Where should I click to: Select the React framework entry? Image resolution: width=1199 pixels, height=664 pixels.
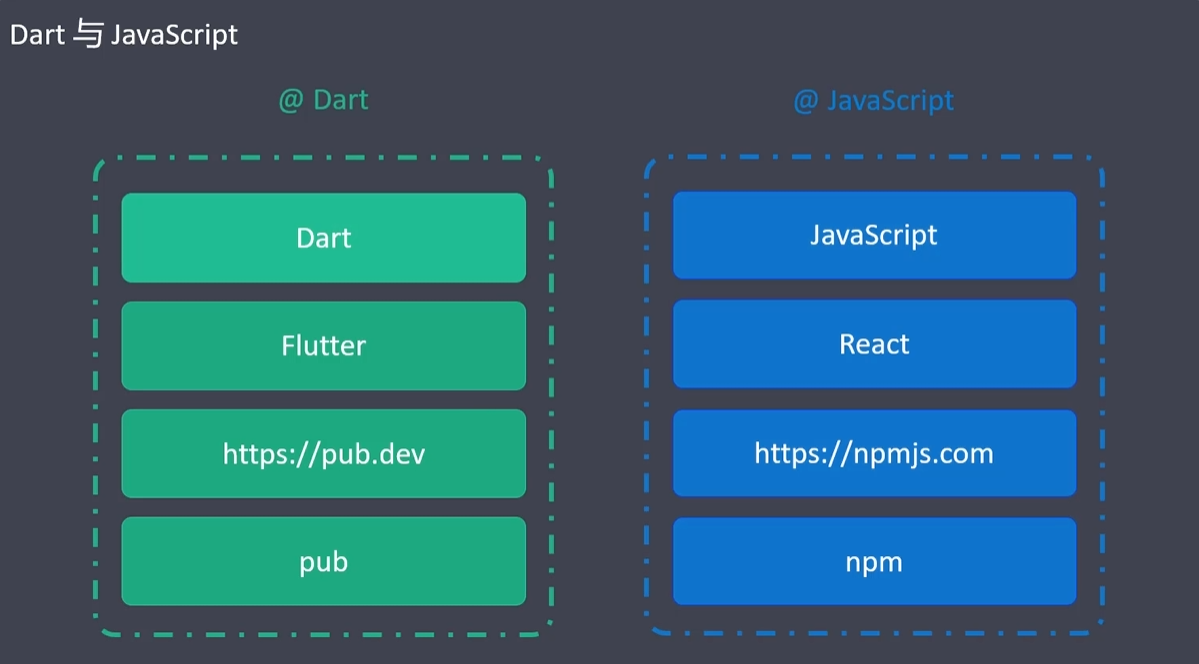(x=874, y=343)
